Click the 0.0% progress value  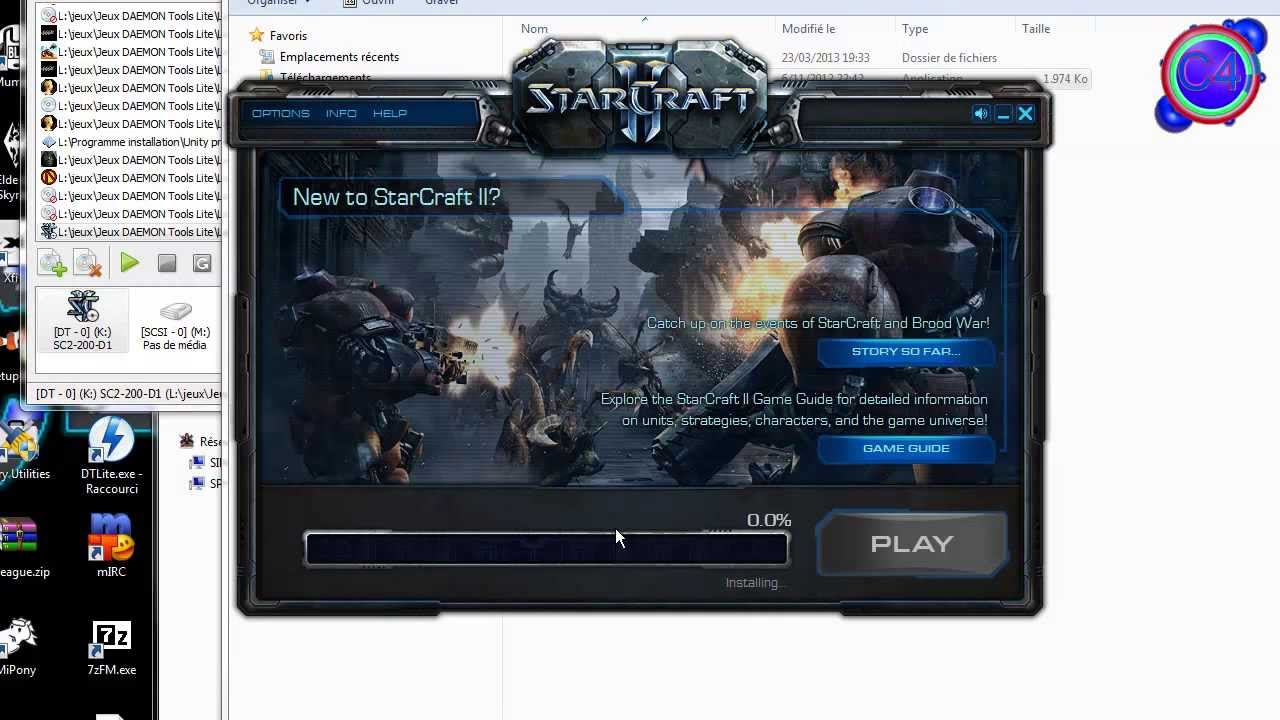click(x=769, y=520)
